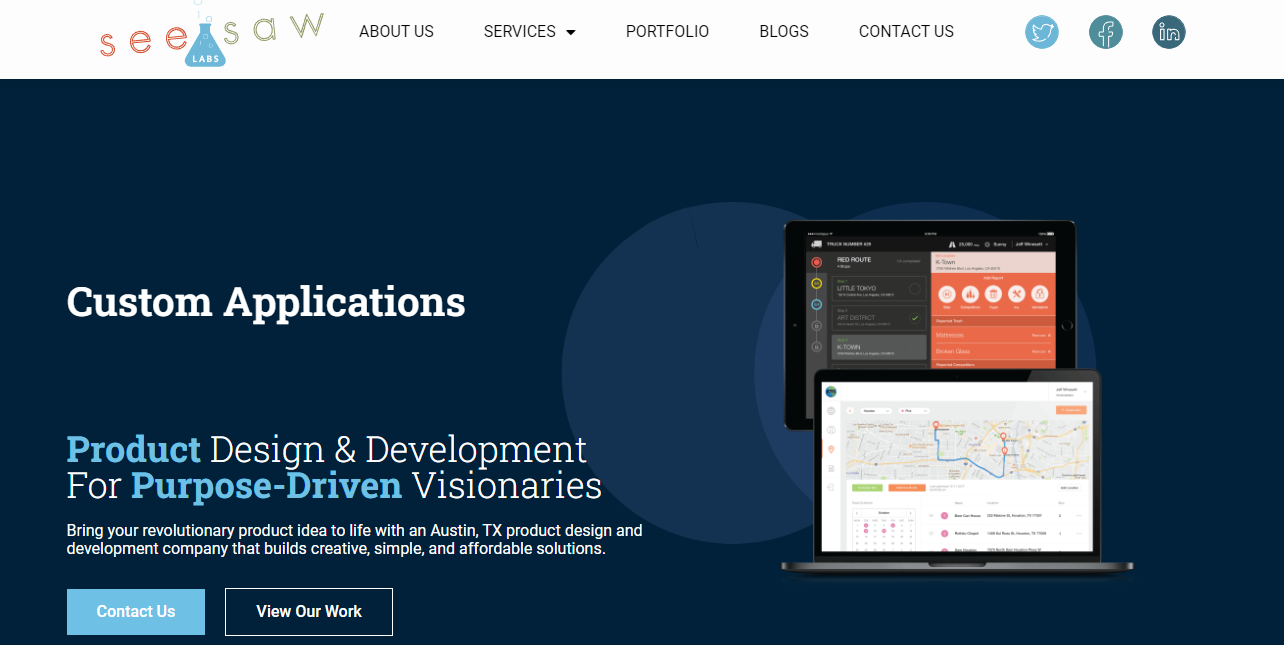This screenshot has height=645, width=1284.
Task: Click the Austin, TX description paragraph
Action: click(x=355, y=539)
